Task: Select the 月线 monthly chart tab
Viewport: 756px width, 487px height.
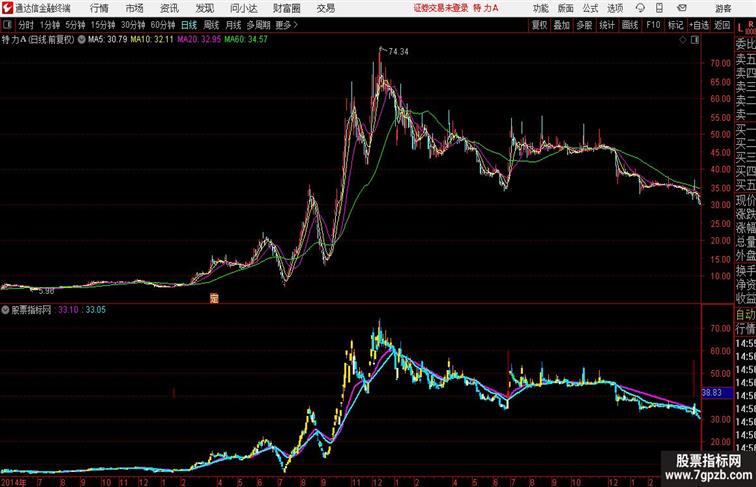Action: [x=233, y=25]
